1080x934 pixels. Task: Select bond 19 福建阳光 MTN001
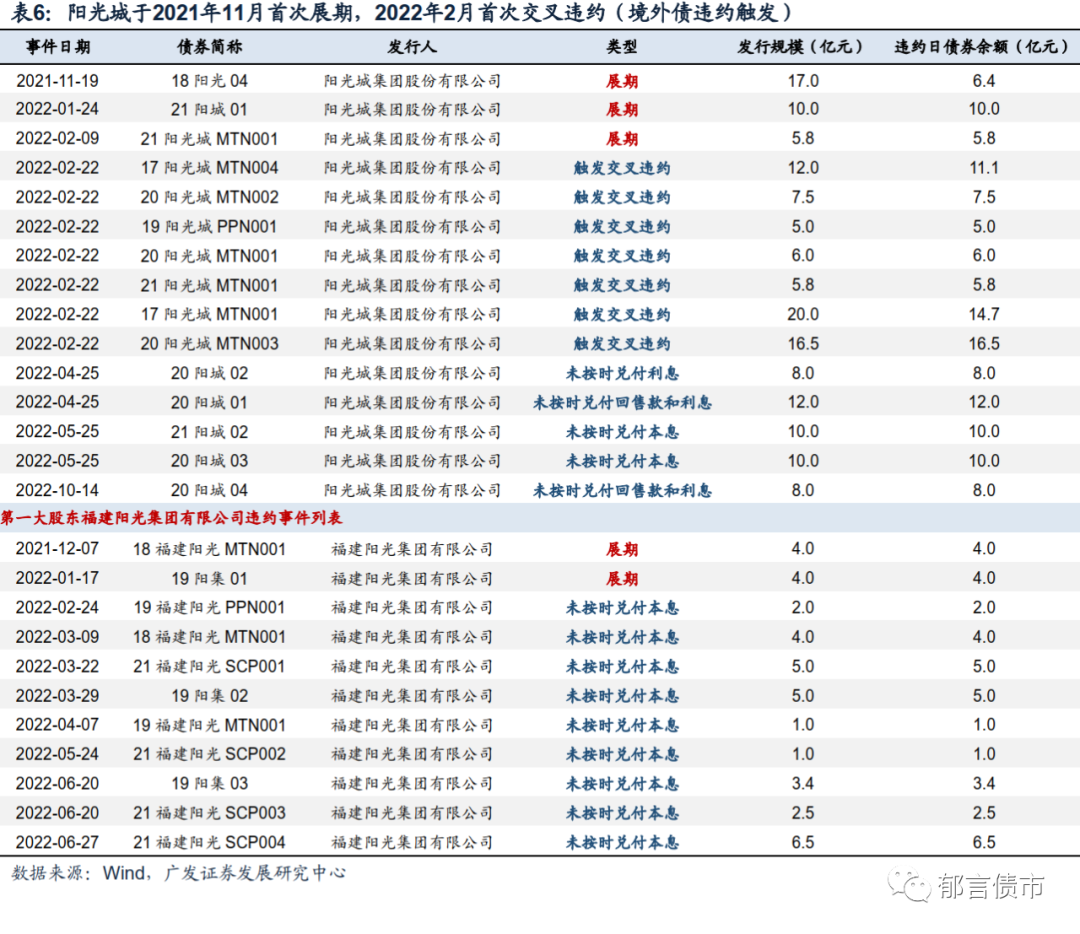click(x=209, y=725)
